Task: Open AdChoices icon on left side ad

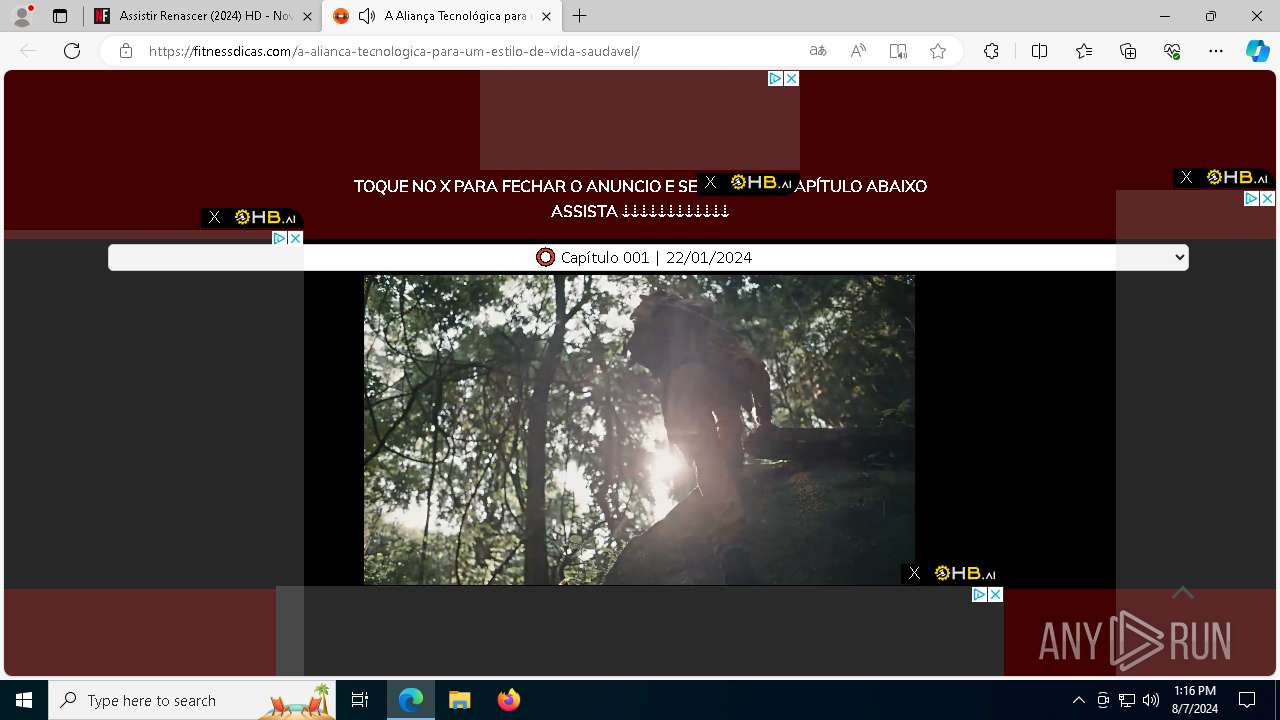Action: pyautogui.click(x=280, y=238)
